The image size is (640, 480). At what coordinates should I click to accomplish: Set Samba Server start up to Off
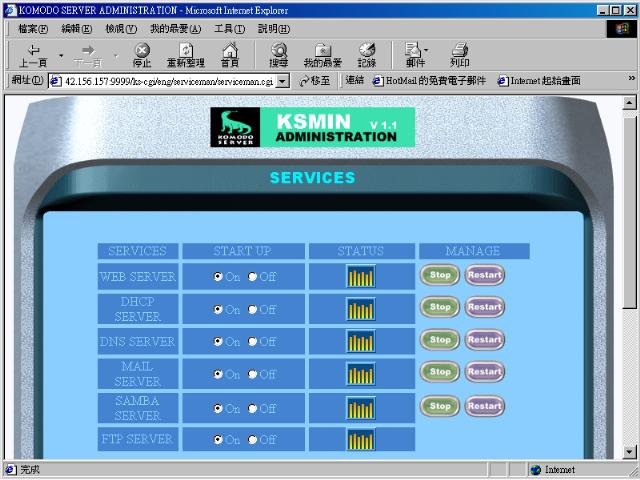click(x=252, y=409)
